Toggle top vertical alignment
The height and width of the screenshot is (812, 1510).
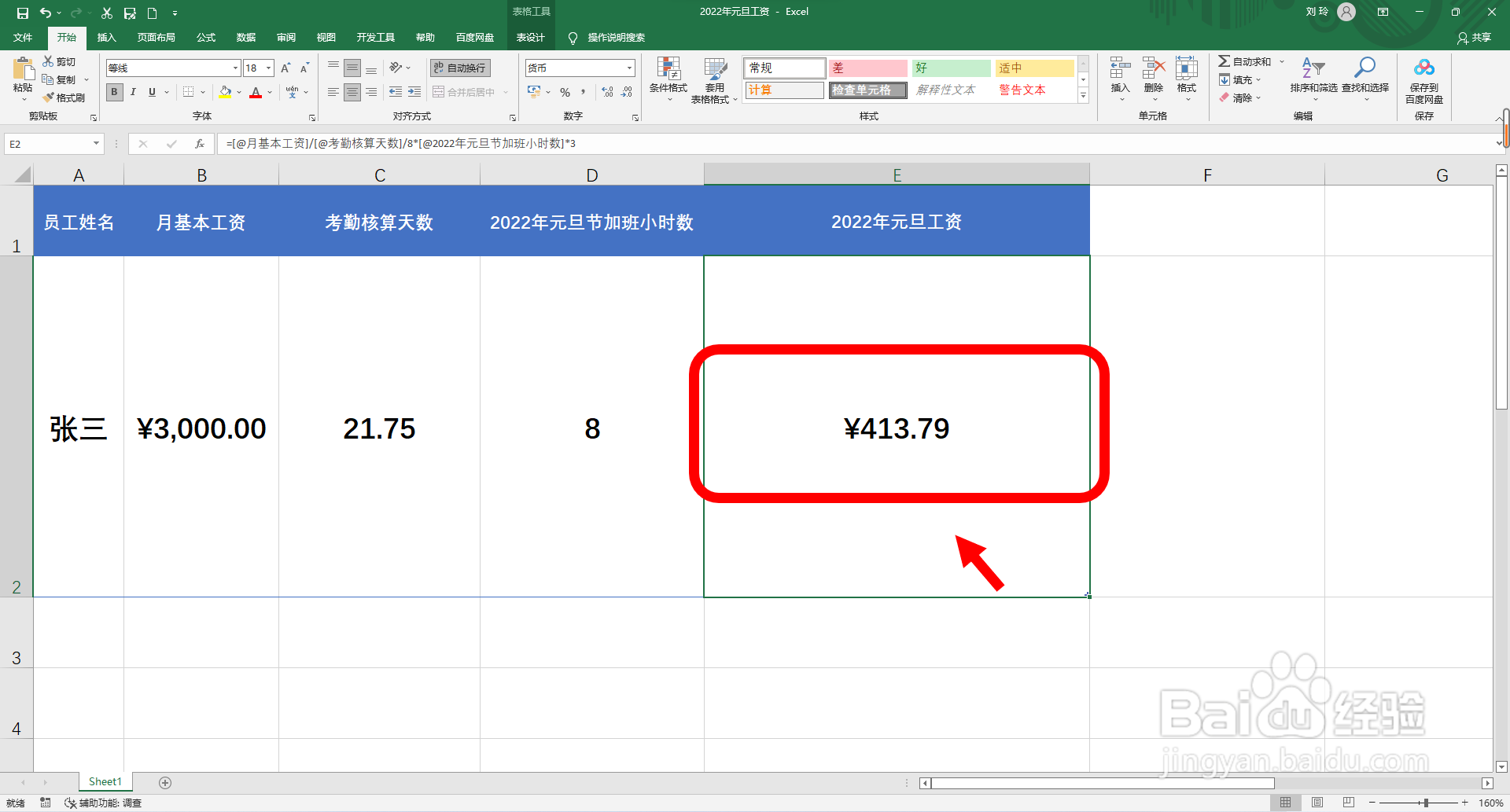pyautogui.click(x=333, y=68)
